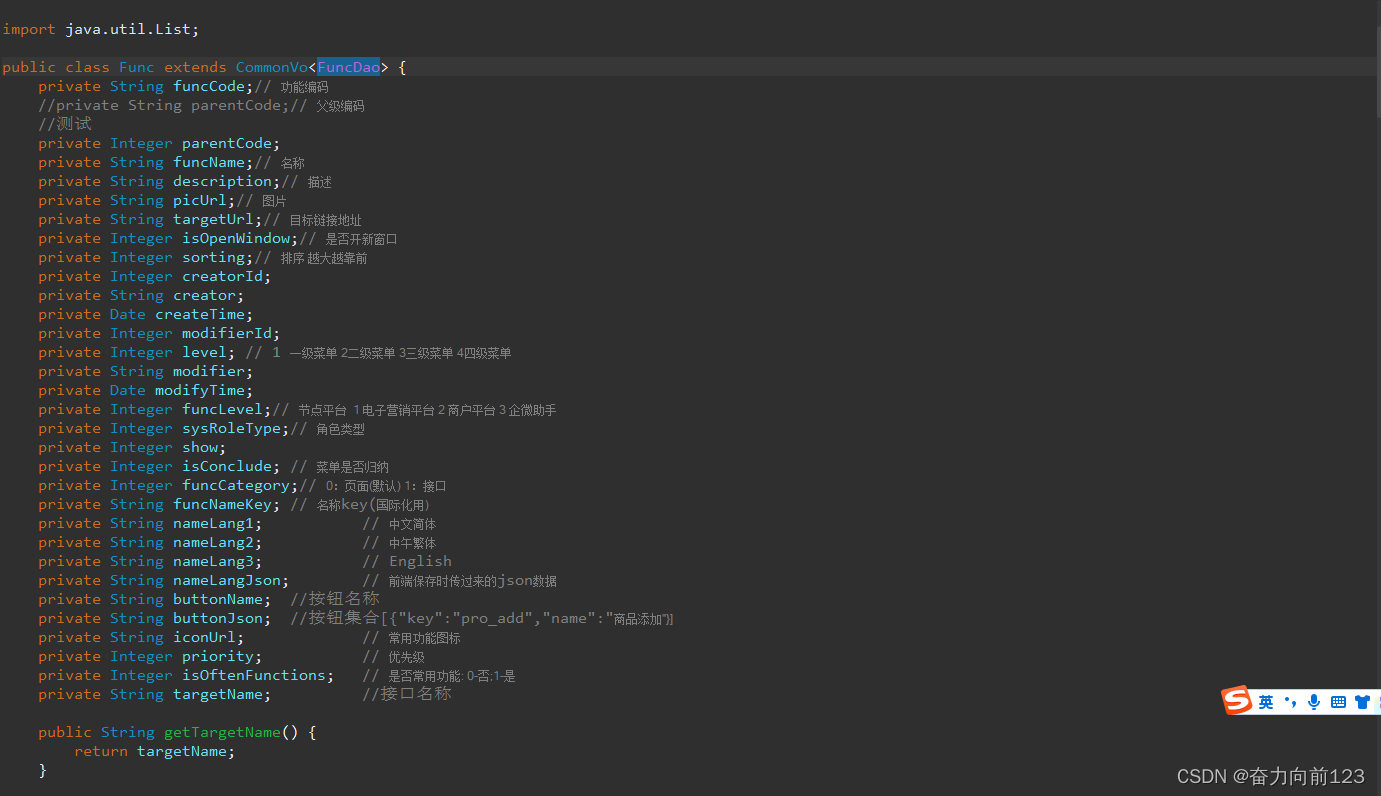Click the picUrl field name
1381x796 pixels.
point(200,200)
